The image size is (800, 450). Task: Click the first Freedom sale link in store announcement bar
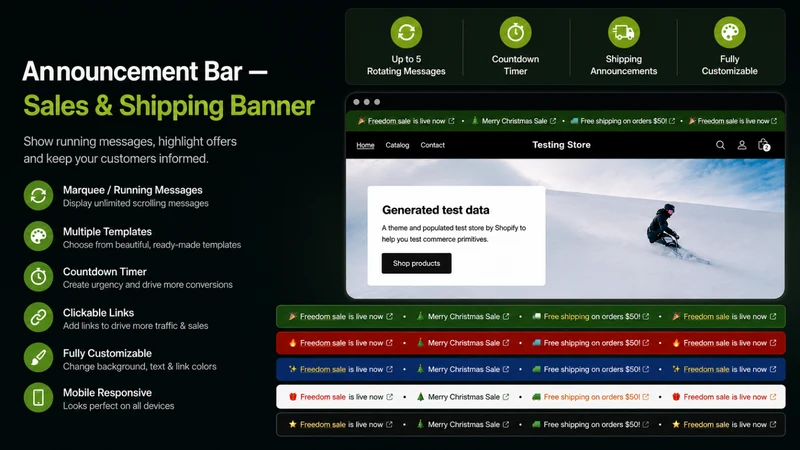[389, 121]
